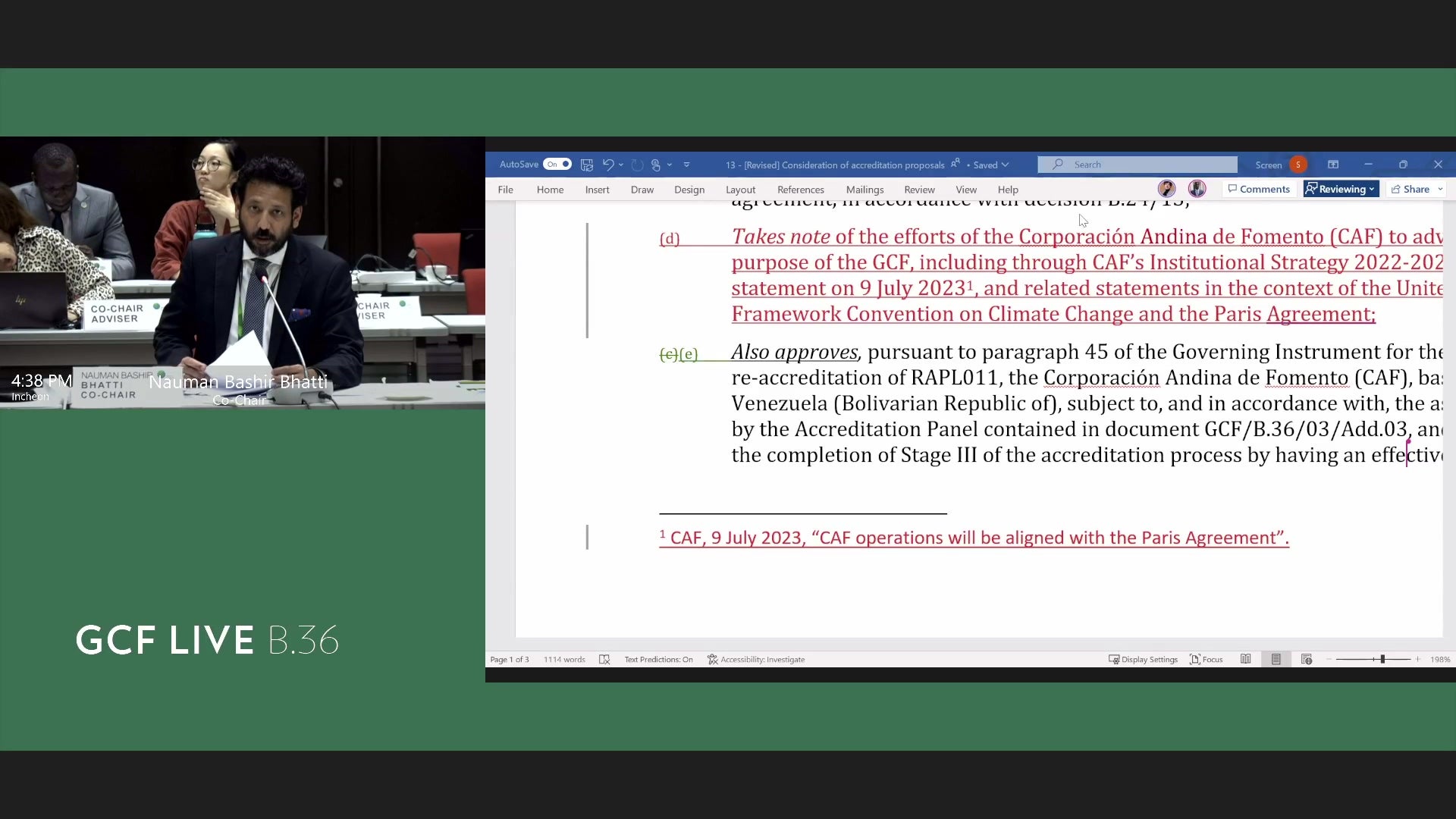Toggle the AutoSave switch in Word
The image size is (1456, 819).
coord(557,165)
